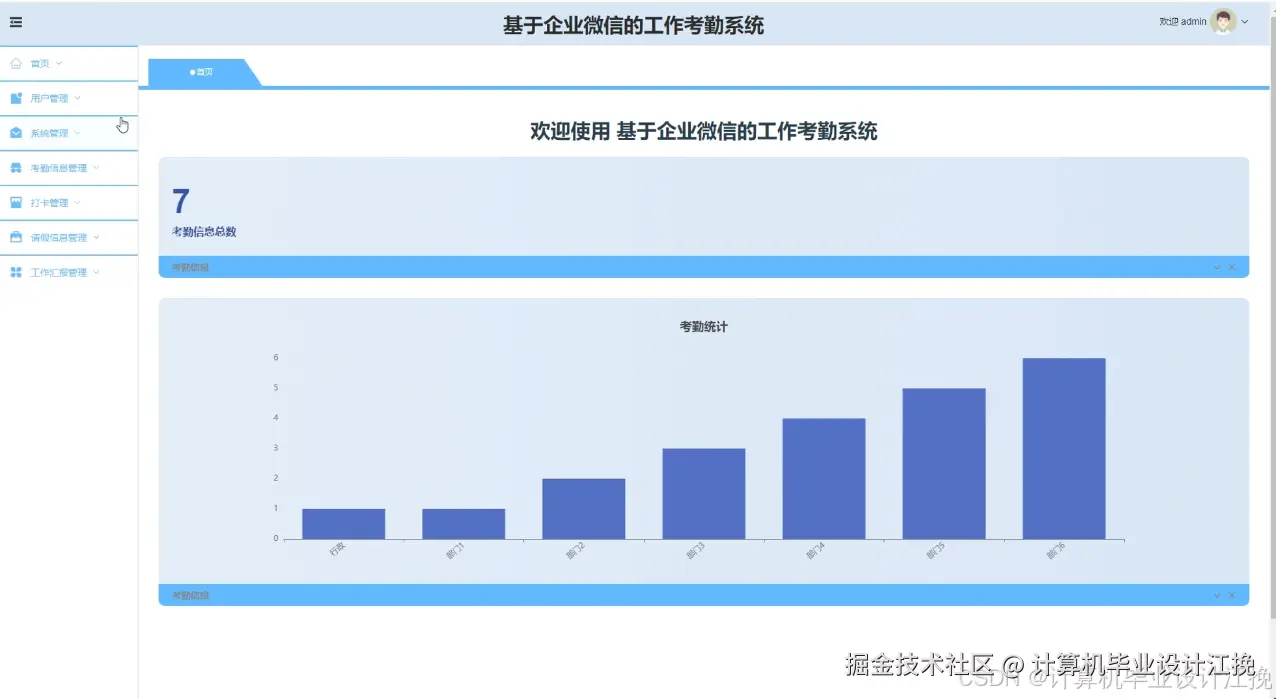Click the bar for 部门2
Screen dimensions: 1276x699
(584, 509)
